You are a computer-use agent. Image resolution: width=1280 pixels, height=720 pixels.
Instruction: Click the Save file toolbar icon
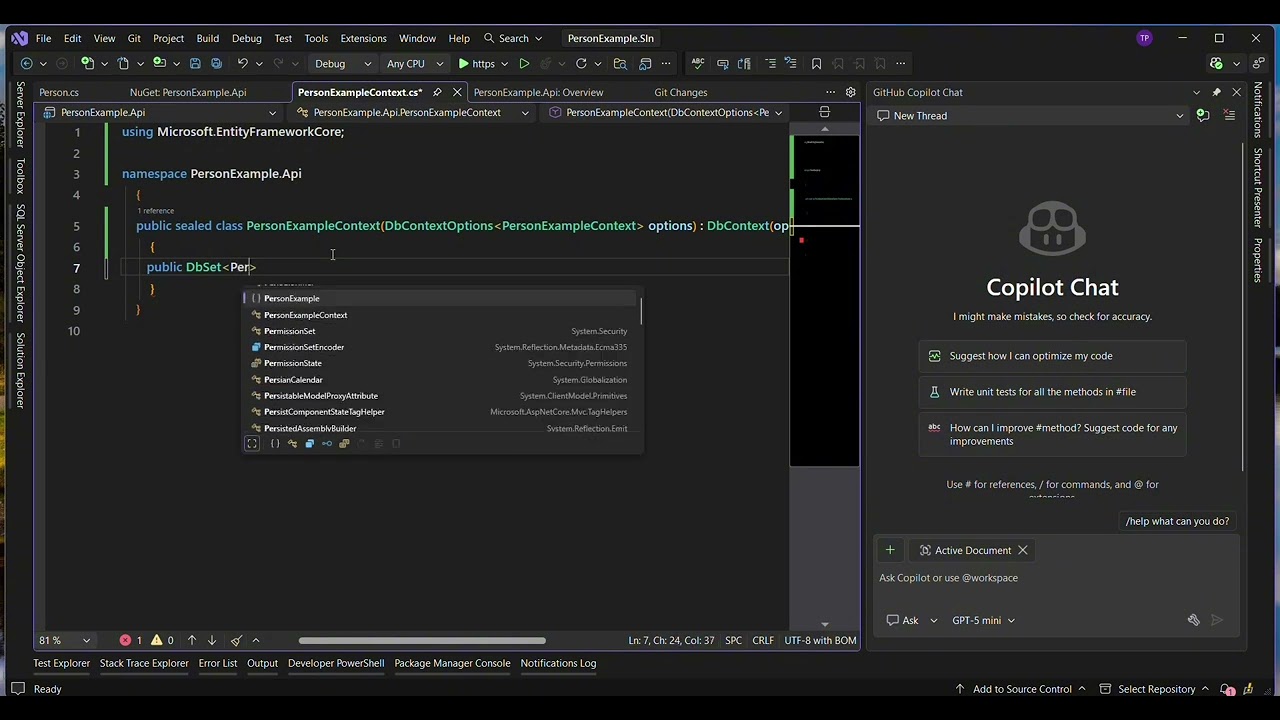coord(195,63)
